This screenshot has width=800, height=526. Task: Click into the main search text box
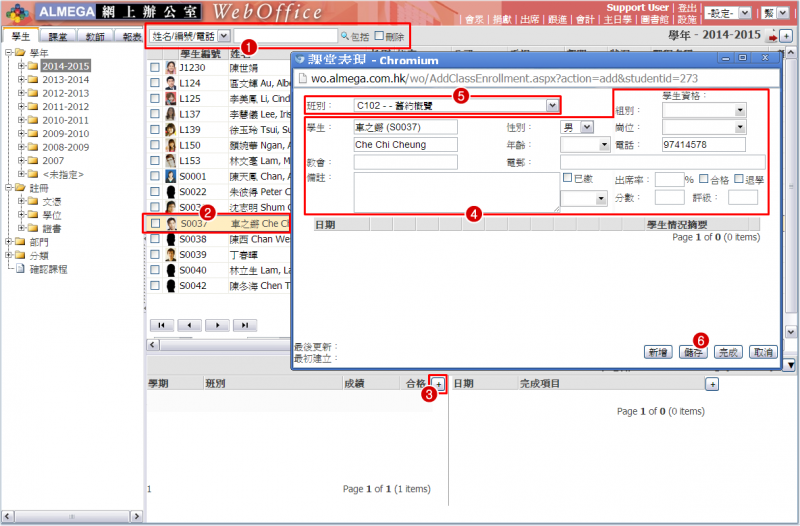pos(286,36)
